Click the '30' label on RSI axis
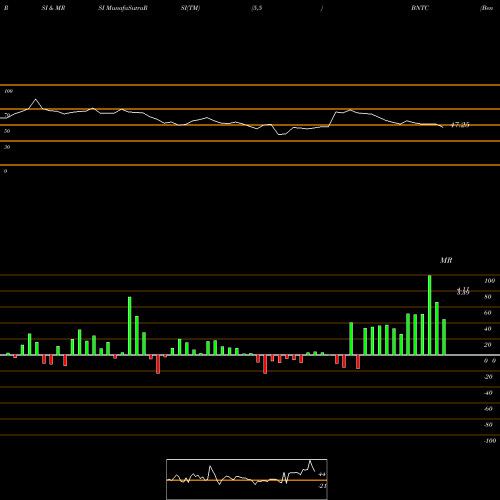The height and width of the screenshot is (500, 500). [7, 147]
